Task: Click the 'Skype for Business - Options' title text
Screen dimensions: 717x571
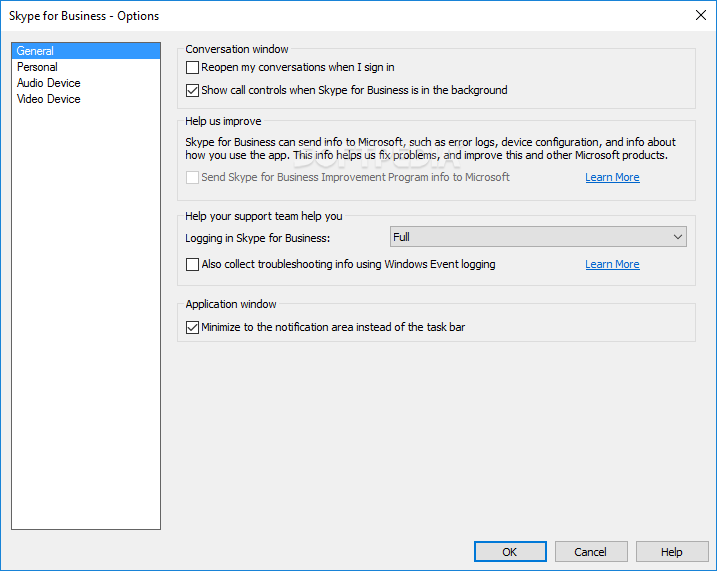Action: 84,16
